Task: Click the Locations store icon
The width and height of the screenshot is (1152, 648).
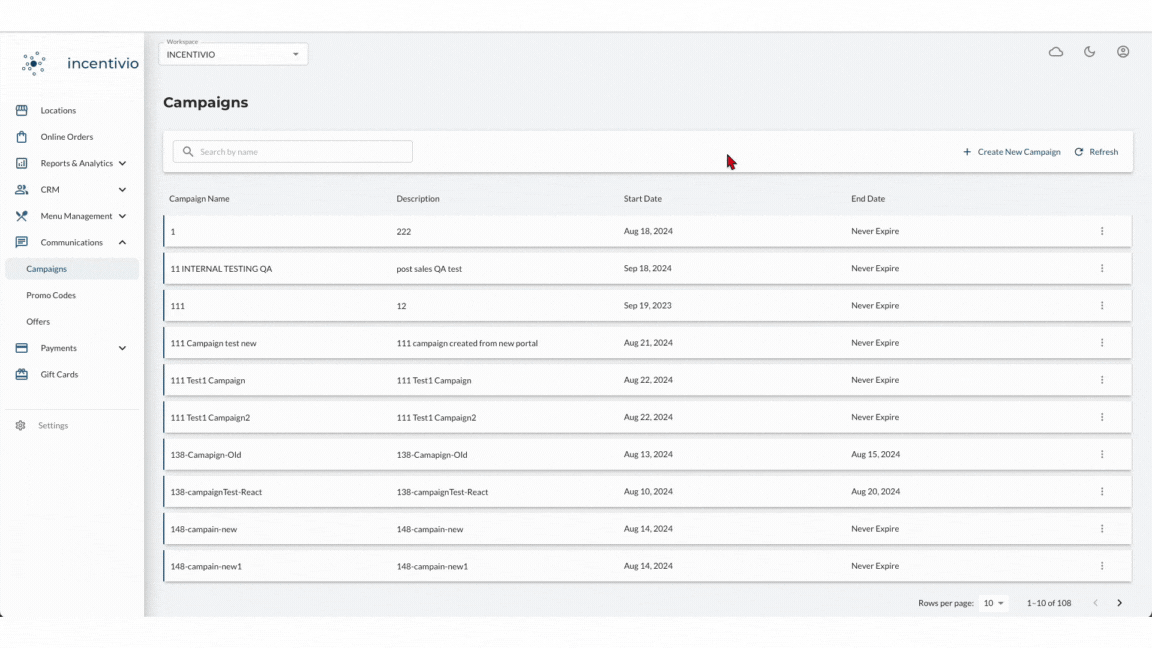Action: pyautogui.click(x=21, y=110)
